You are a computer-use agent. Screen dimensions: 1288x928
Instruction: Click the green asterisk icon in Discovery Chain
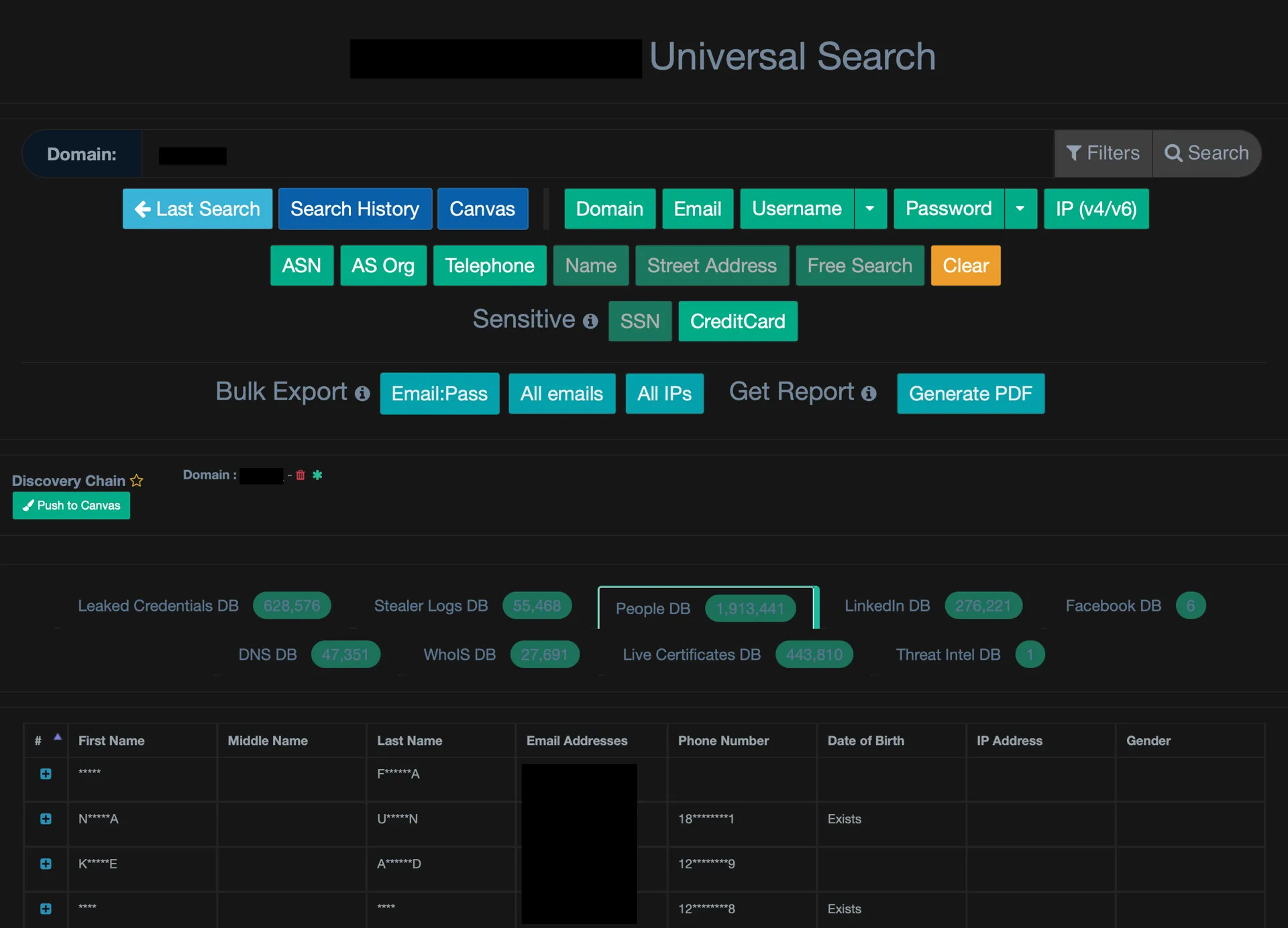point(317,475)
